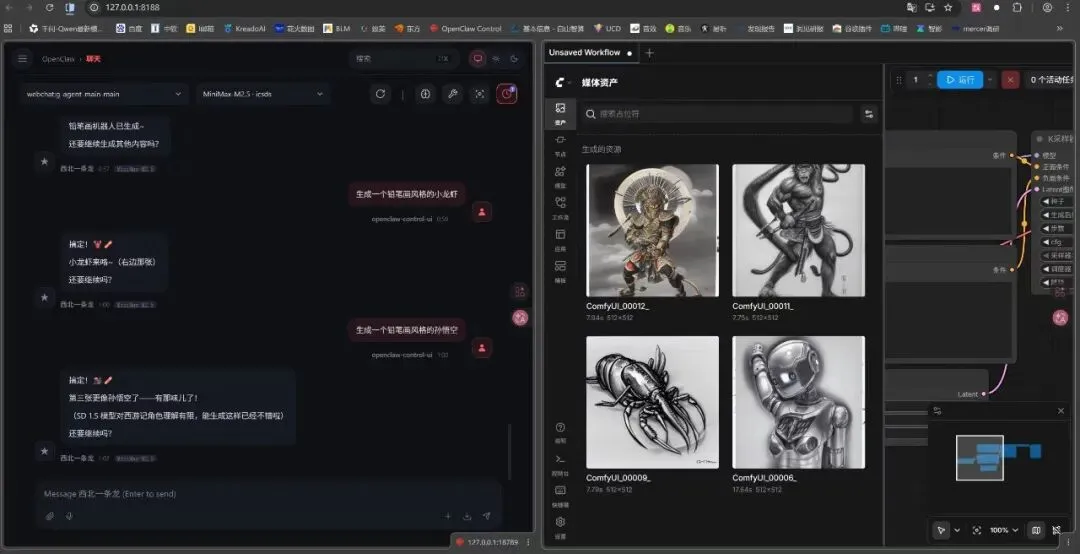
Task: Open thumbnail ComfyUI_00012_
Action: click(x=652, y=230)
